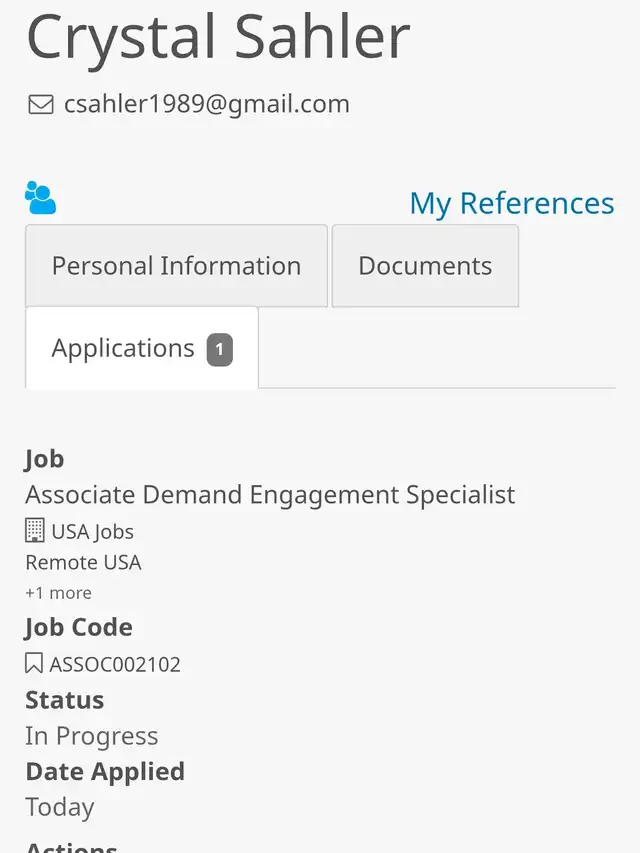Click the job code ASSOC002102

tap(115, 664)
